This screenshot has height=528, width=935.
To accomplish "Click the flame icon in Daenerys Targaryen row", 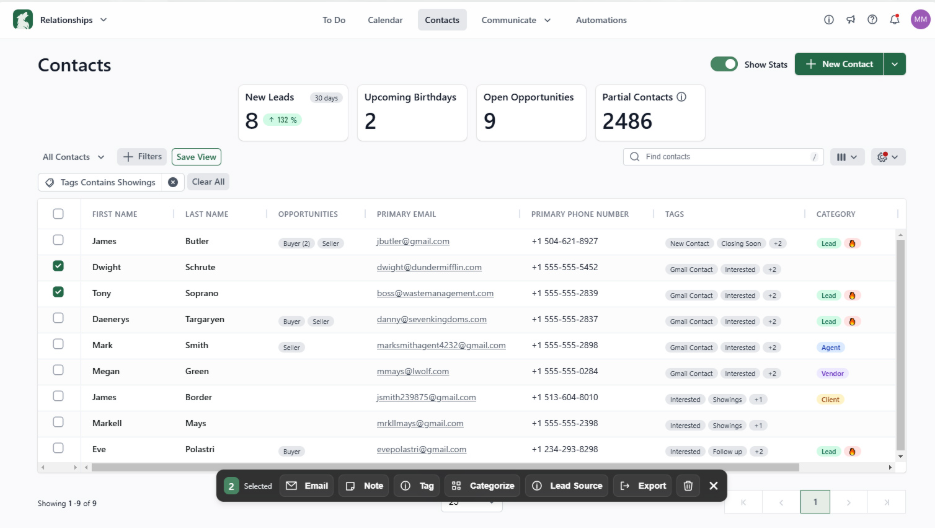I will click(x=852, y=322).
